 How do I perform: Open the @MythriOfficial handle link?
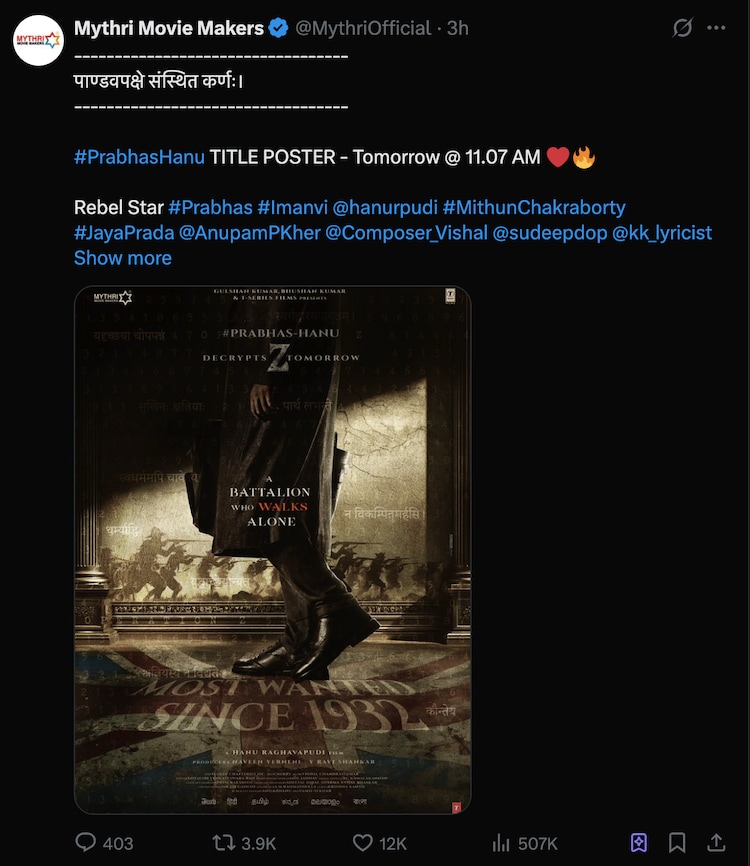tap(363, 28)
